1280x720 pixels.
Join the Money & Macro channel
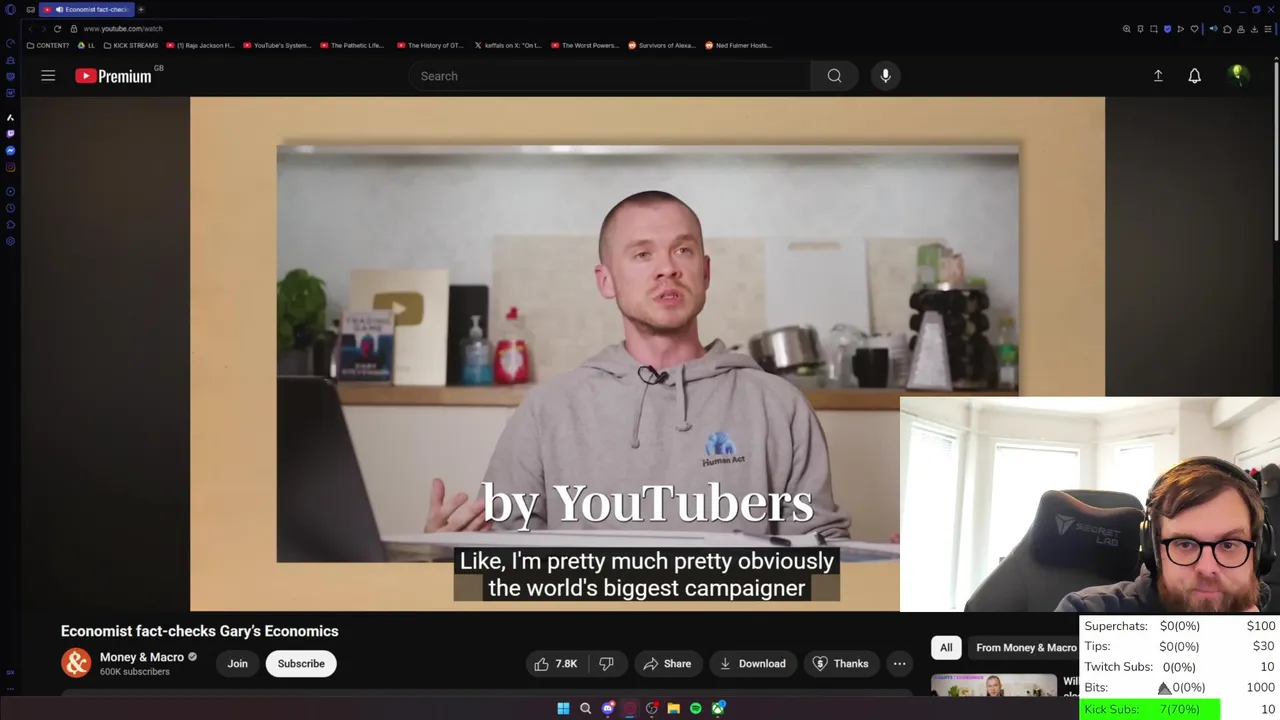click(x=237, y=664)
